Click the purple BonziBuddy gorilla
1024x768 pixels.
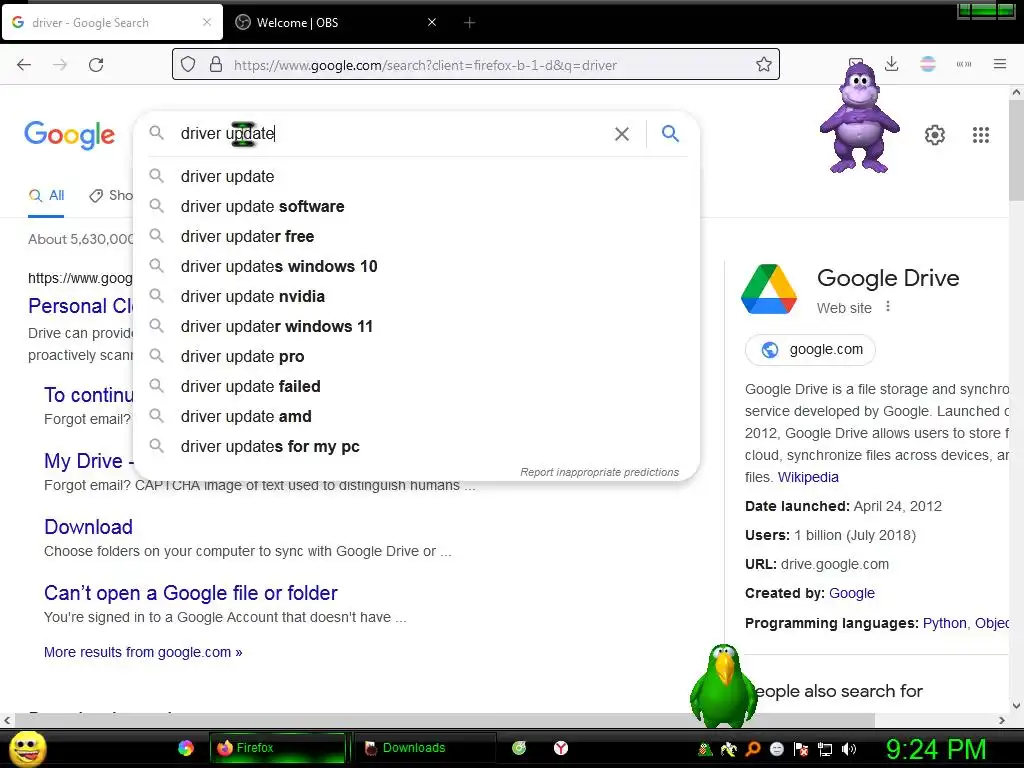[x=859, y=118]
